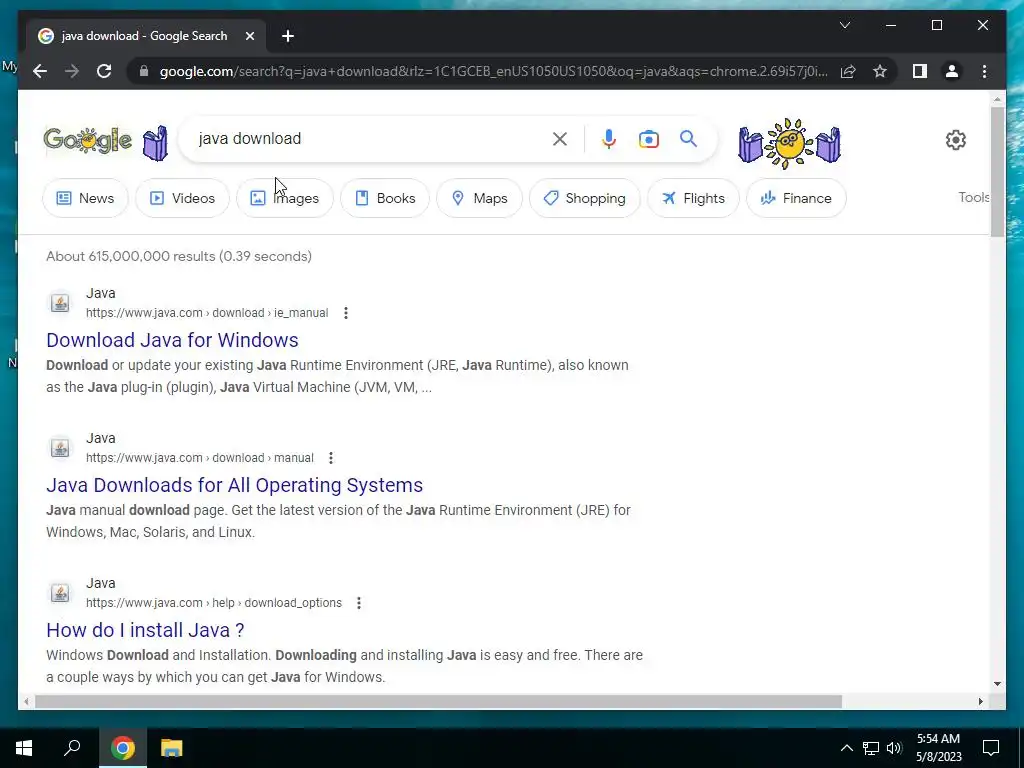Click the File Explorer taskbar icon
The height and width of the screenshot is (768, 1024).
171,748
